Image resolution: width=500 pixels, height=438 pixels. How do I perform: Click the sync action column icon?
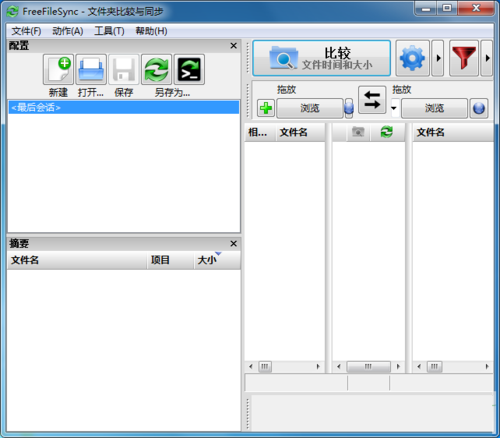(x=387, y=132)
